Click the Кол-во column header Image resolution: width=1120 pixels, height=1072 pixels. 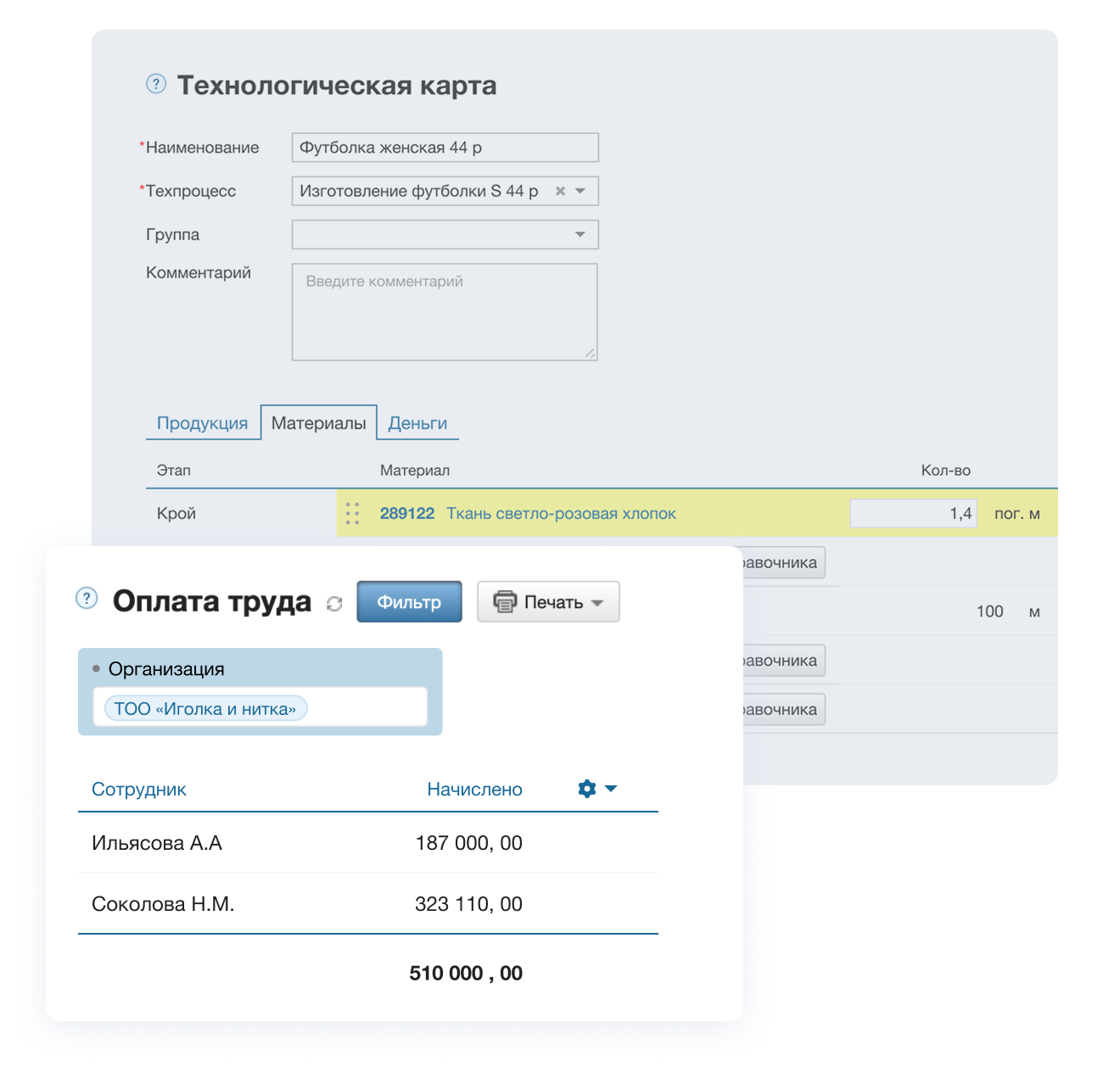click(946, 470)
